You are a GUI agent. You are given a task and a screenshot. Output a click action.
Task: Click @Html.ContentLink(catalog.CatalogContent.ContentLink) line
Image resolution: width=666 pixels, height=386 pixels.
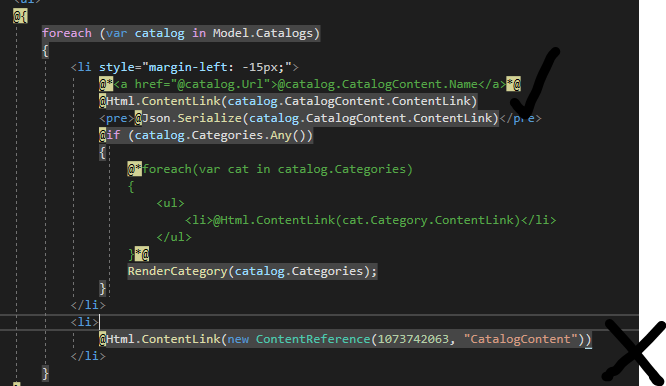pyautogui.click(x=288, y=101)
